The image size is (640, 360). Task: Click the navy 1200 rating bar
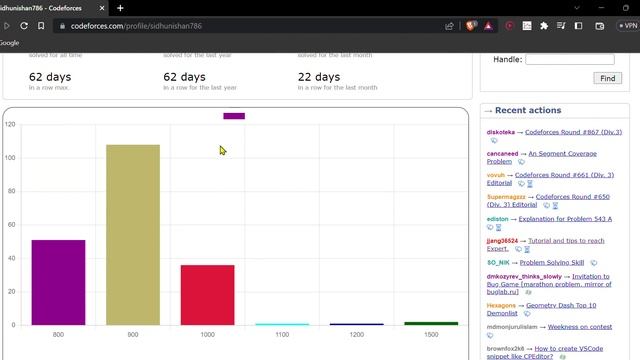[357, 324]
